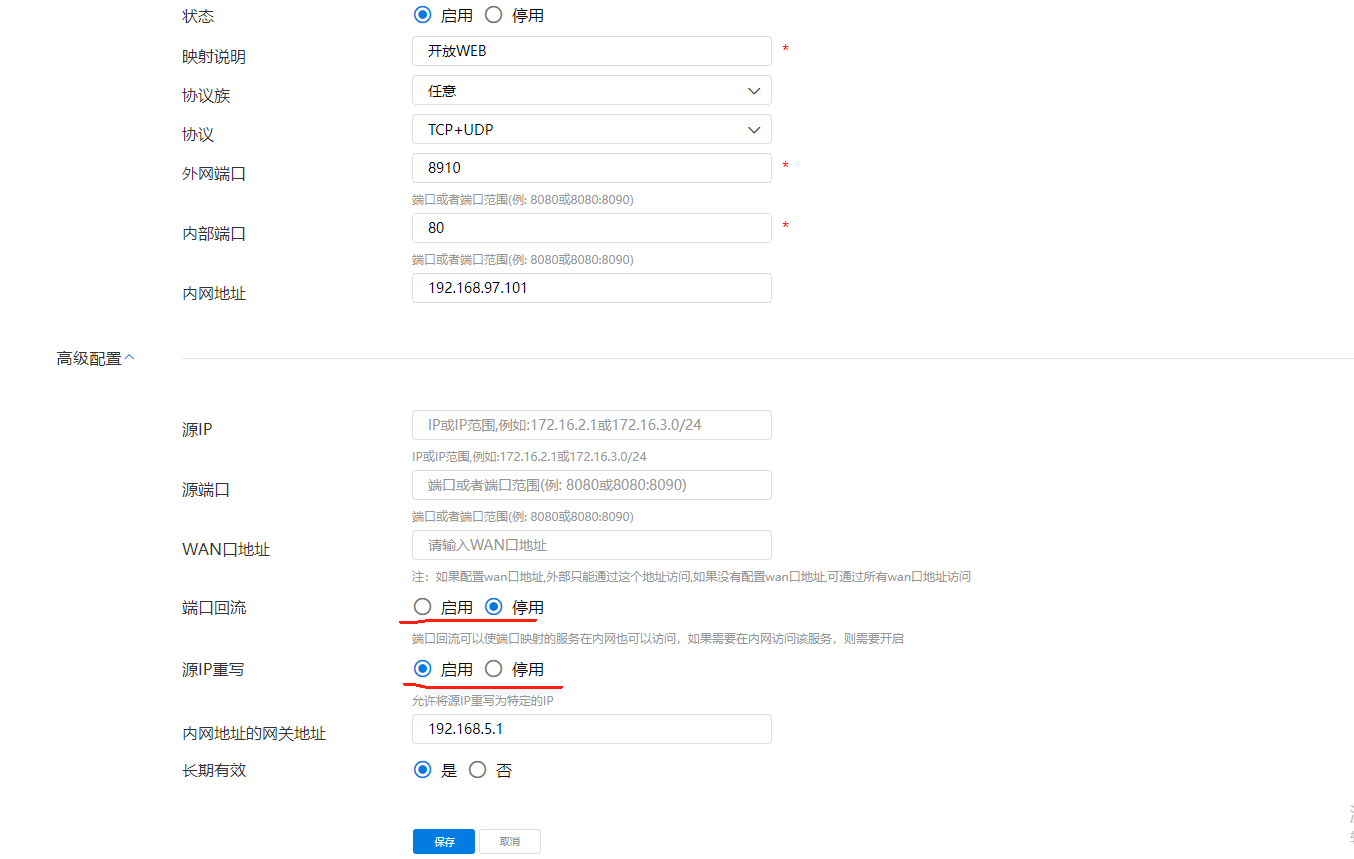The image size is (1354, 859).
Task: Select 否 for 长期有效
Action: click(x=478, y=770)
